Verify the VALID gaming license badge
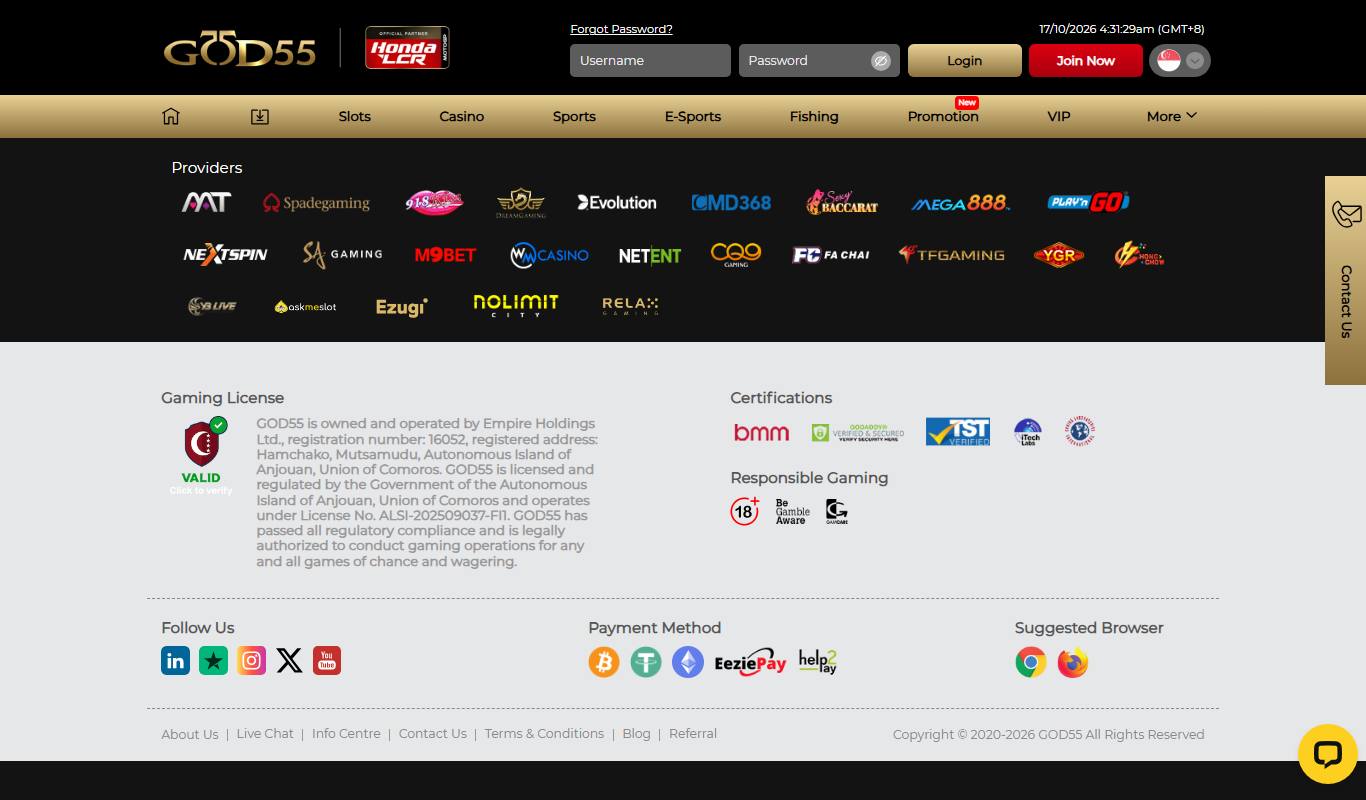 (x=202, y=456)
